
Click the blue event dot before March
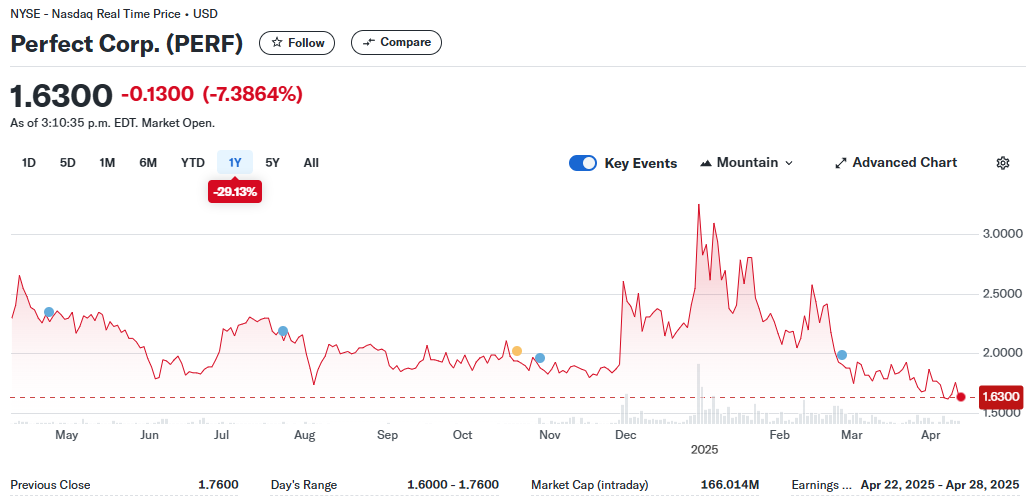841,355
